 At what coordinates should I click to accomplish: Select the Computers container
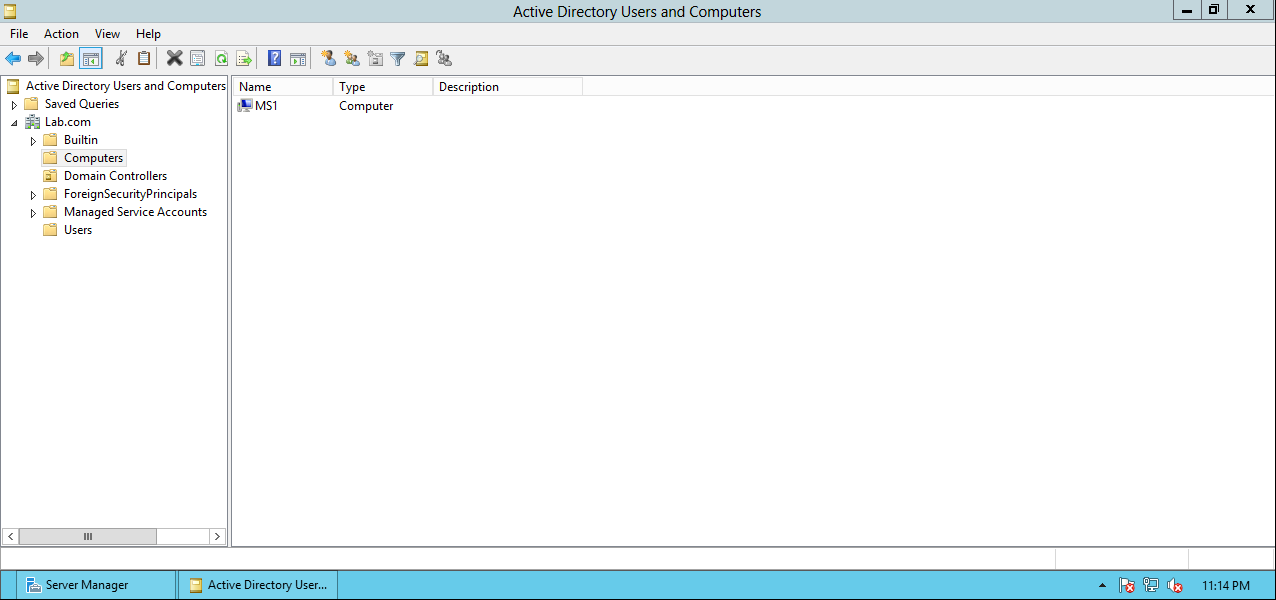point(94,158)
